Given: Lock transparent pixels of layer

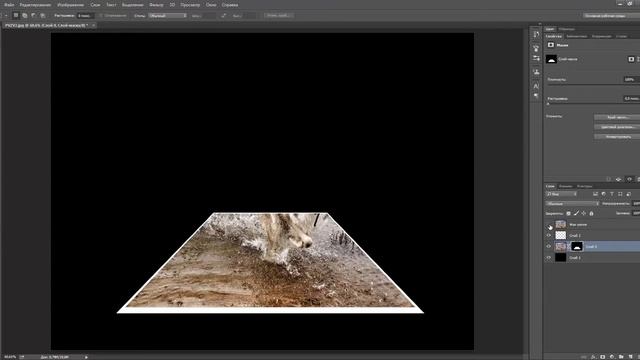Looking at the screenshot, I should [x=569, y=213].
